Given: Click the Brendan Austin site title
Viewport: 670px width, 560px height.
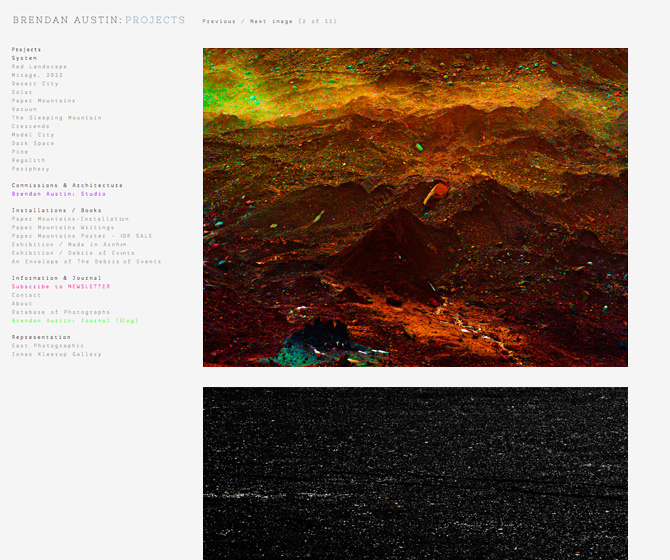Looking at the screenshot, I should (66, 20).
